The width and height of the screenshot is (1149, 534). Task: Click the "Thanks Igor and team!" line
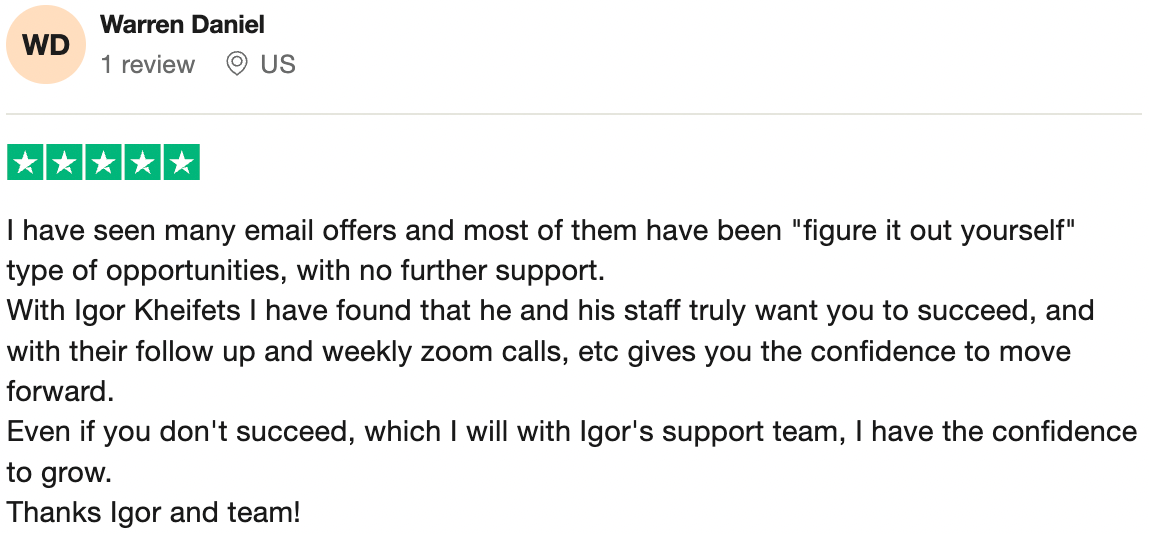[x=154, y=513]
